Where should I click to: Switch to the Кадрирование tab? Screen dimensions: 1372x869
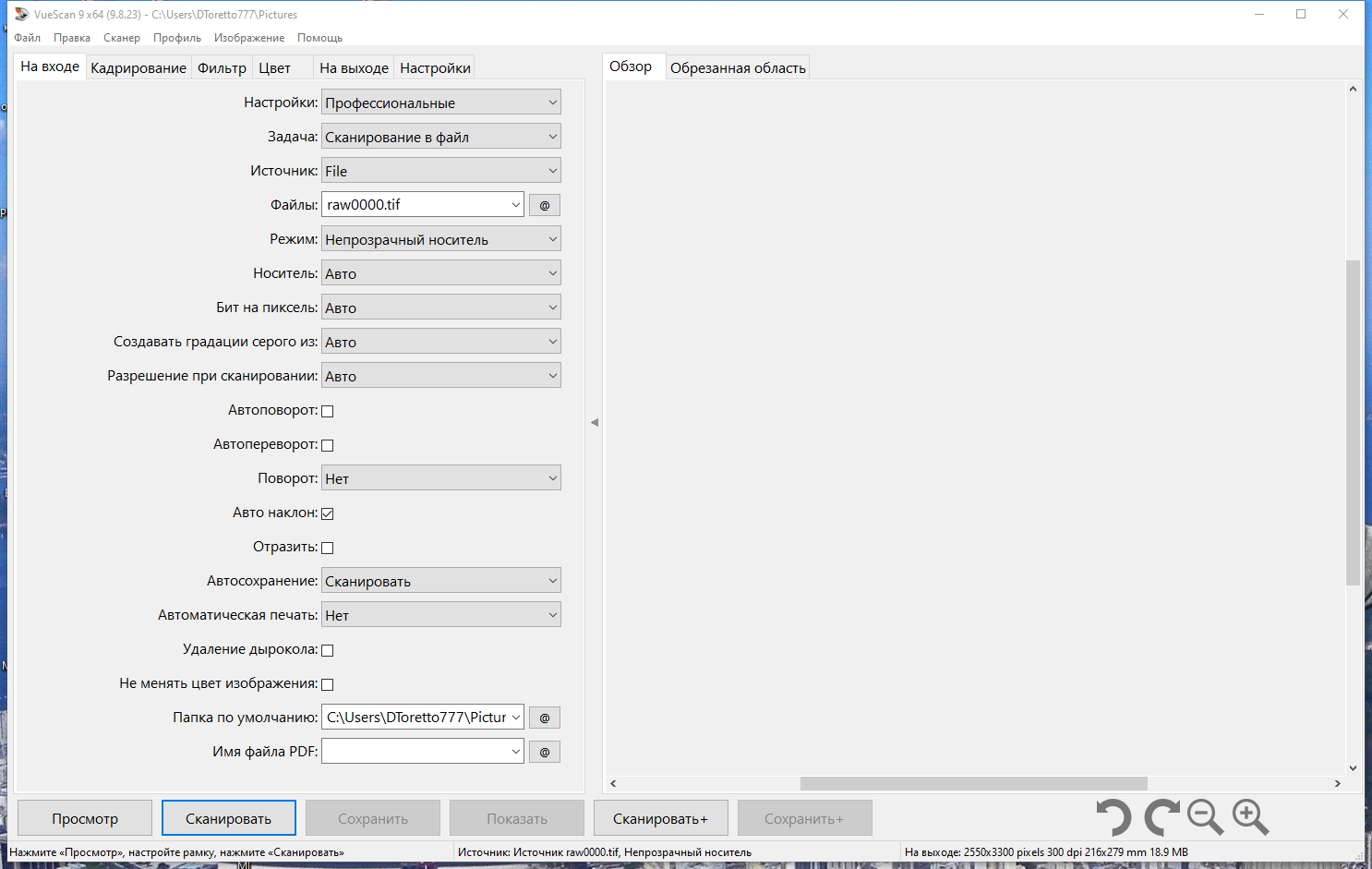(138, 67)
